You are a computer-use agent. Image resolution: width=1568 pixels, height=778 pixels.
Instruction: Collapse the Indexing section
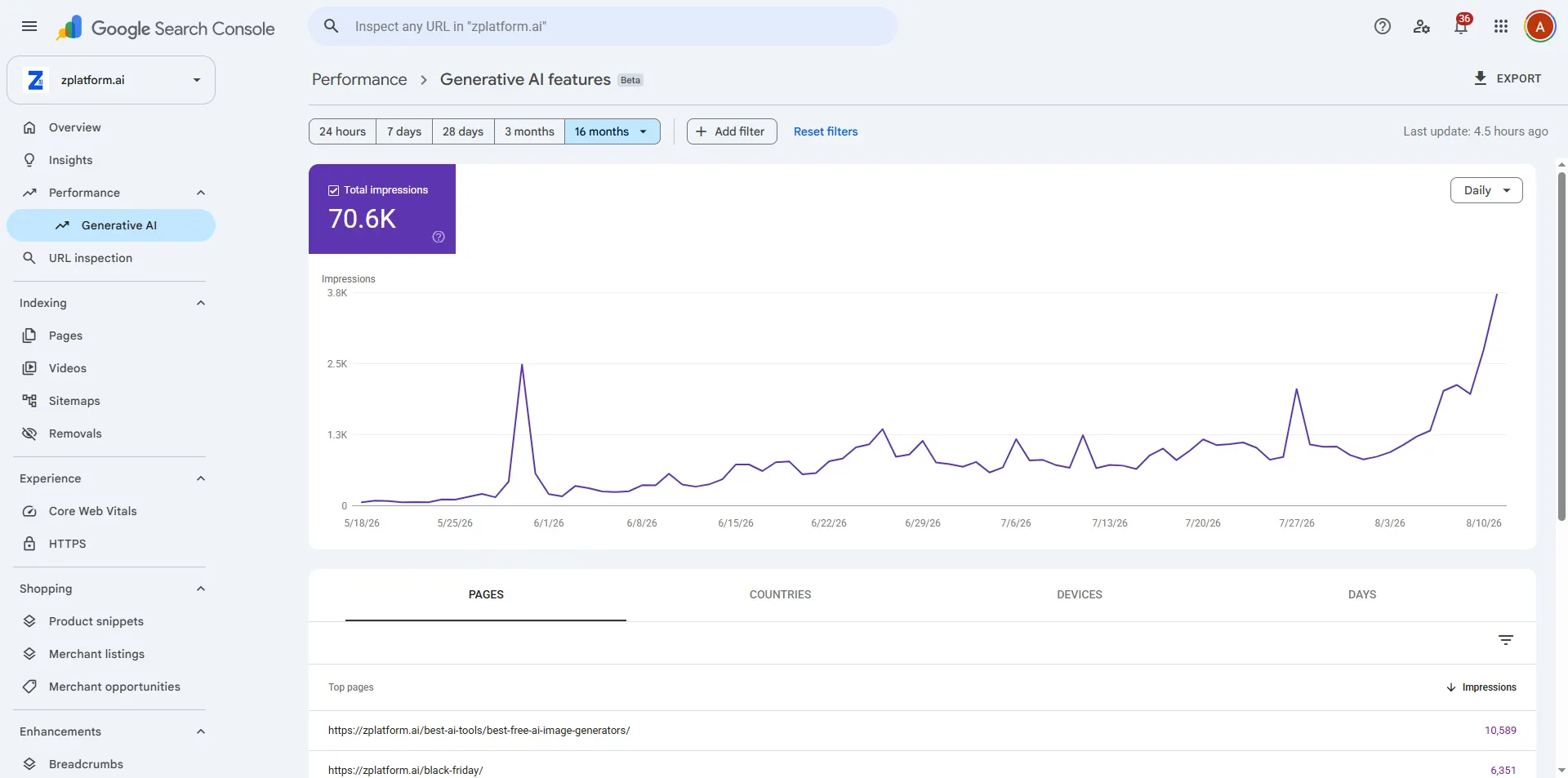(x=201, y=303)
